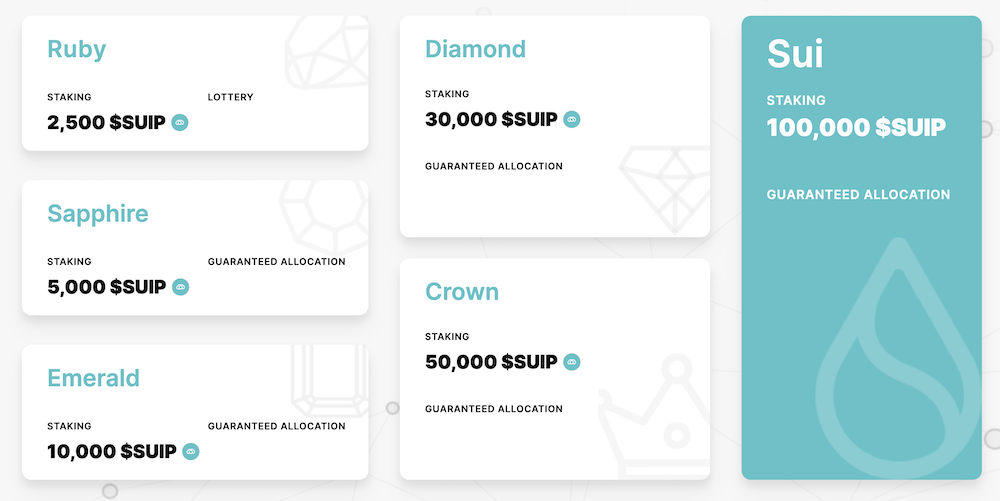Select the Ruby tier title

click(76, 49)
